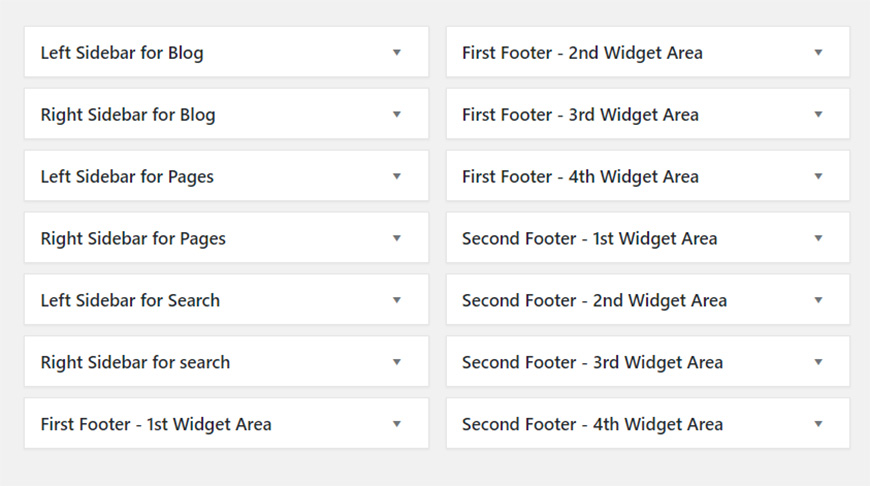Click First Footer 2nd Widget Area arrow
The width and height of the screenshot is (870, 486).
818,52
